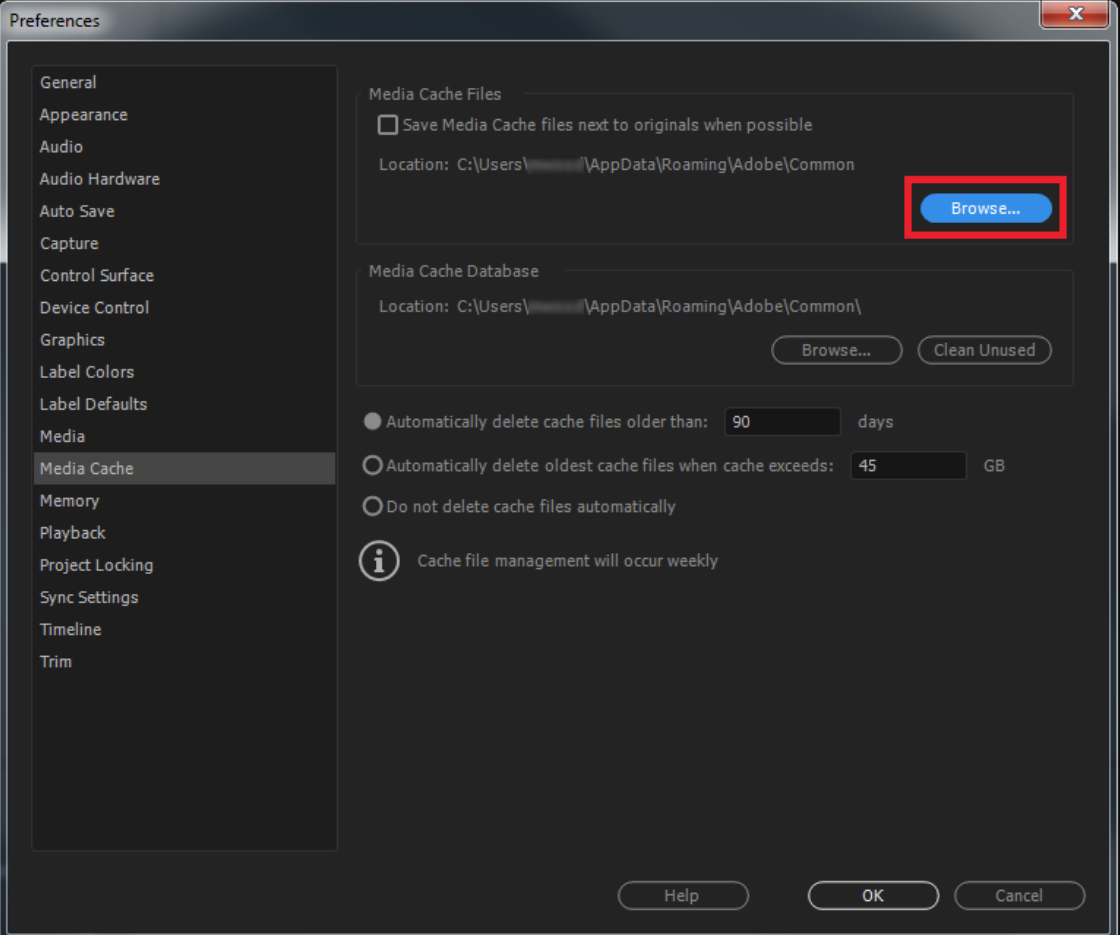Click the GB input field showing 45
The image size is (1120, 935).
pyautogui.click(x=908, y=465)
